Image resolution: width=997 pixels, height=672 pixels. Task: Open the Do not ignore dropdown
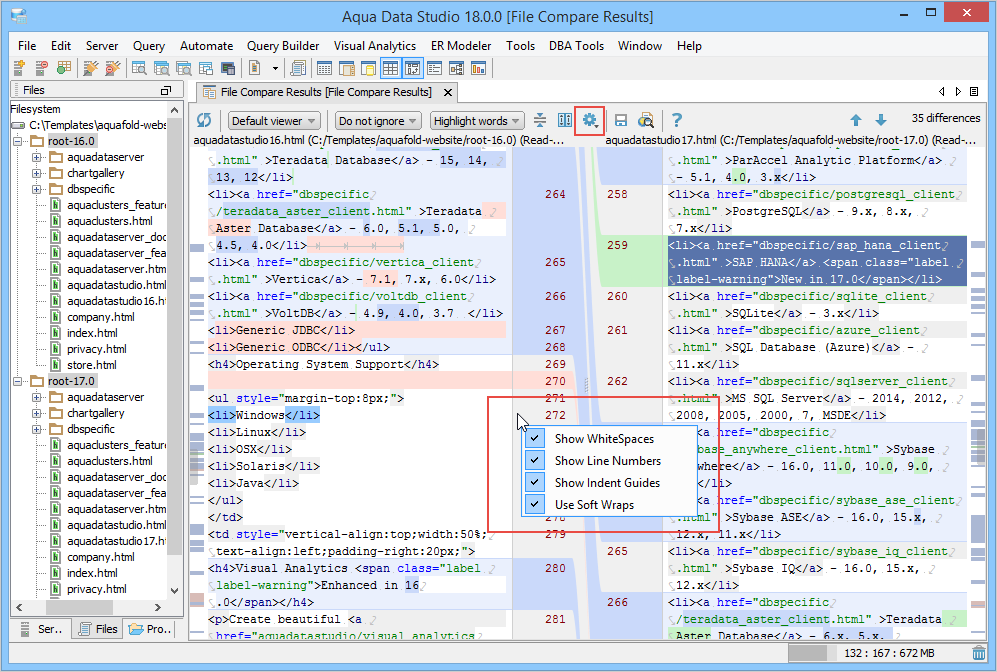(x=377, y=121)
